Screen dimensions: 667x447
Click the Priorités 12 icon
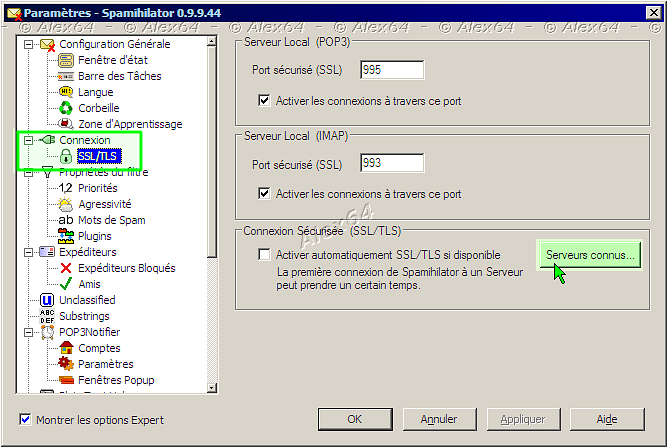tap(66, 188)
